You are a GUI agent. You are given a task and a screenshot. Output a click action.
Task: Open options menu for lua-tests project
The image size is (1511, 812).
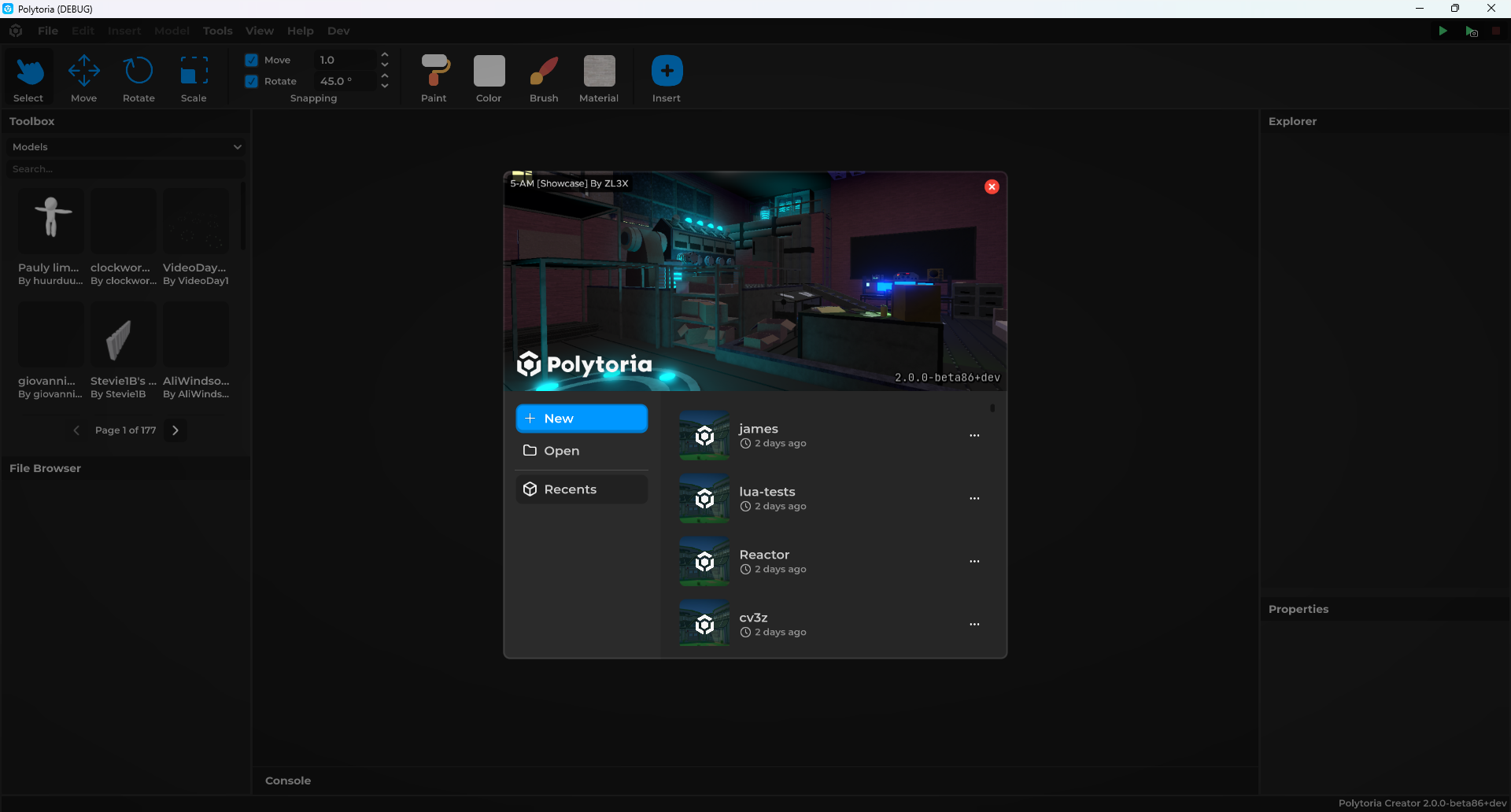(x=974, y=498)
